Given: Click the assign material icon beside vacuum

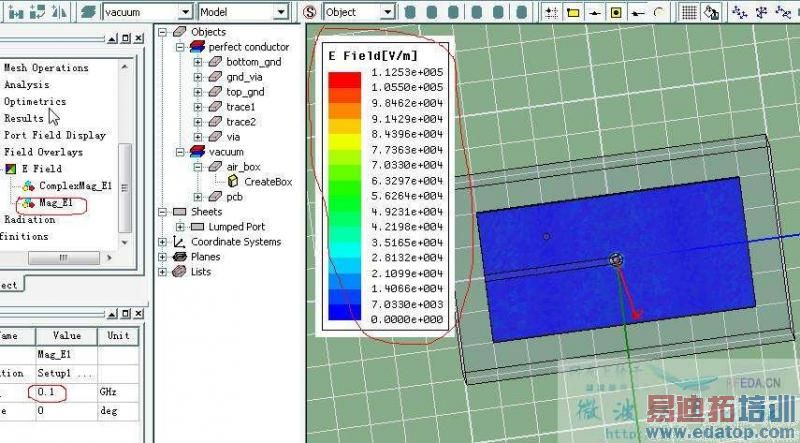Looking at the screenshot, I should tap(89, 12).
